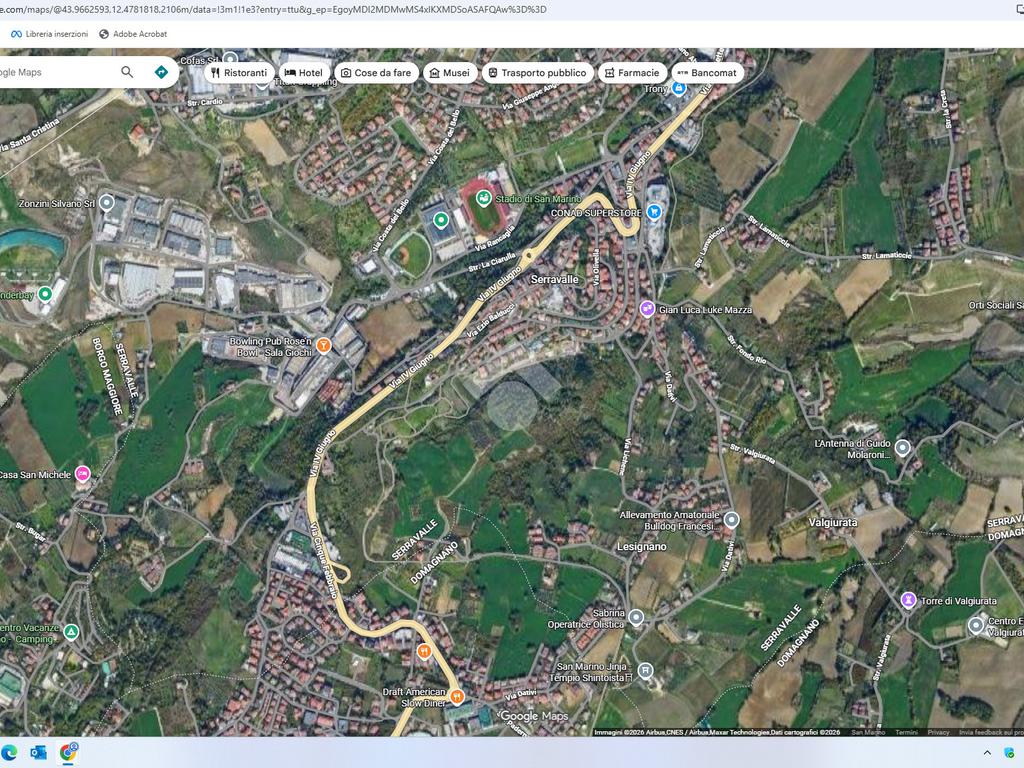Image resolution: width=1024 pixels, height=768 pixels.
Task: Click the search magnifier icon in Maps
Action: click(x=127, y=72)
